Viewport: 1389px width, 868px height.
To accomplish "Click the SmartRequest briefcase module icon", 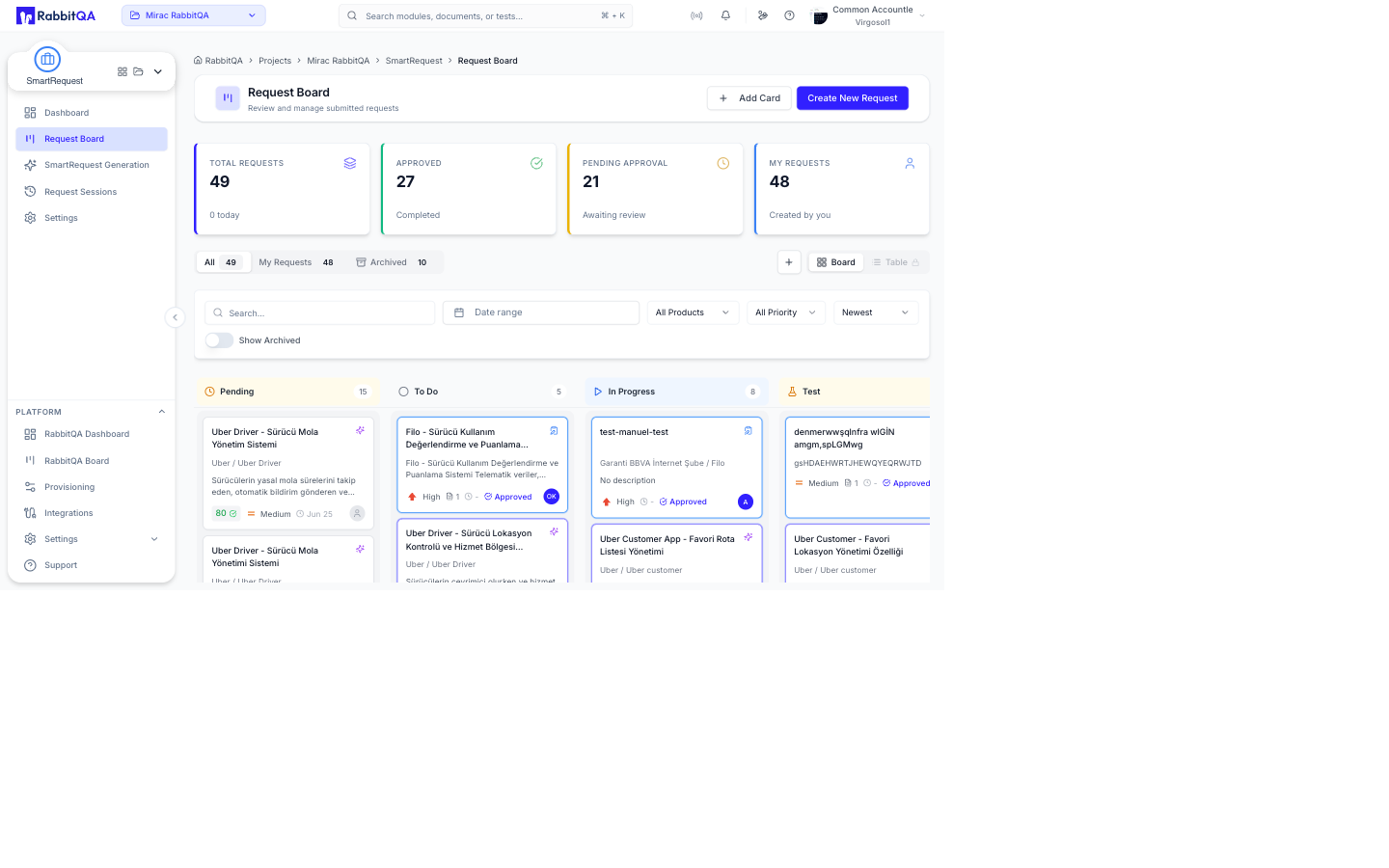I will [47, 59].
